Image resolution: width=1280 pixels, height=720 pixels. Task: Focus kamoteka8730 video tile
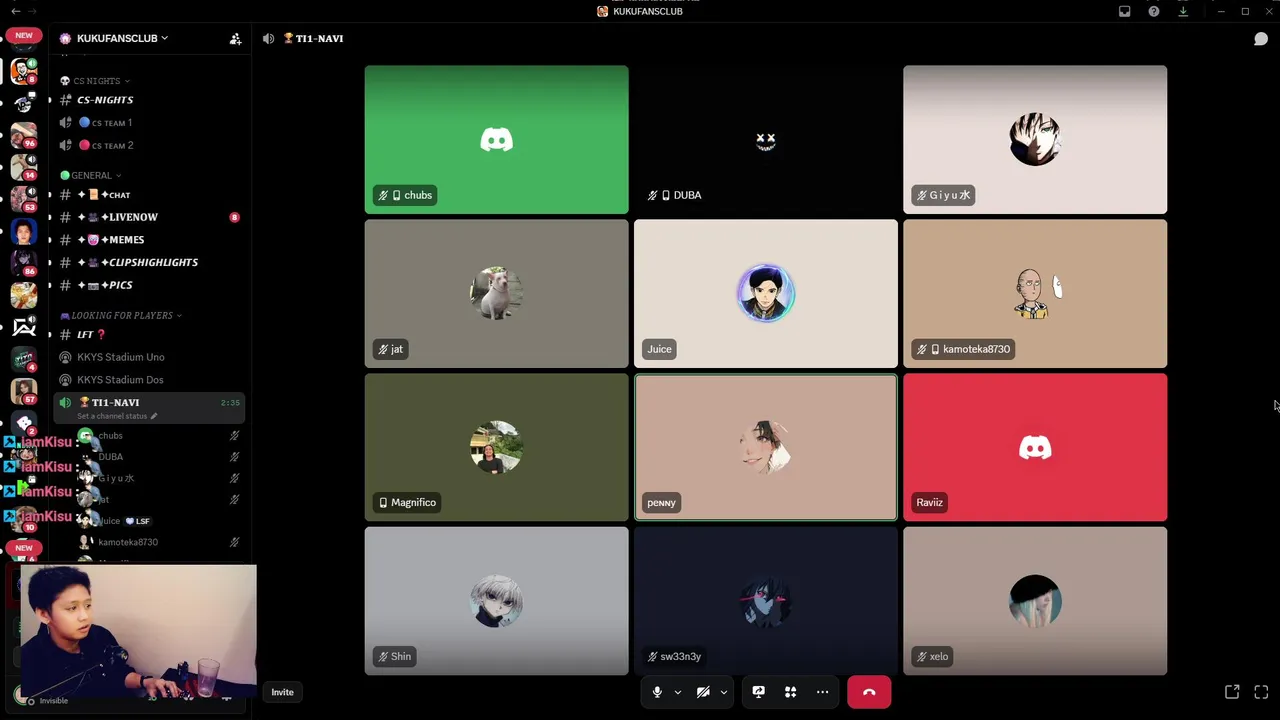pyautogui.click(x=1035, y=294)
